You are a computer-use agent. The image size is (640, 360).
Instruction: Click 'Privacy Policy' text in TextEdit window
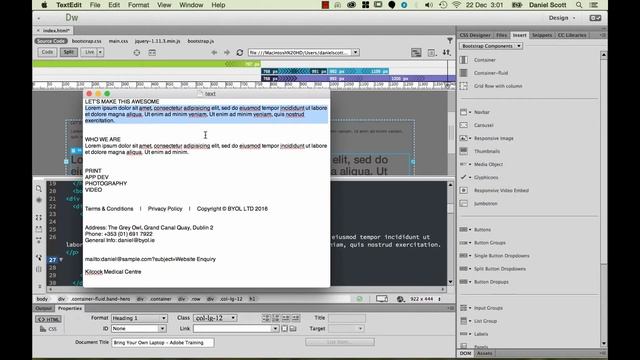tap(165, 209)
